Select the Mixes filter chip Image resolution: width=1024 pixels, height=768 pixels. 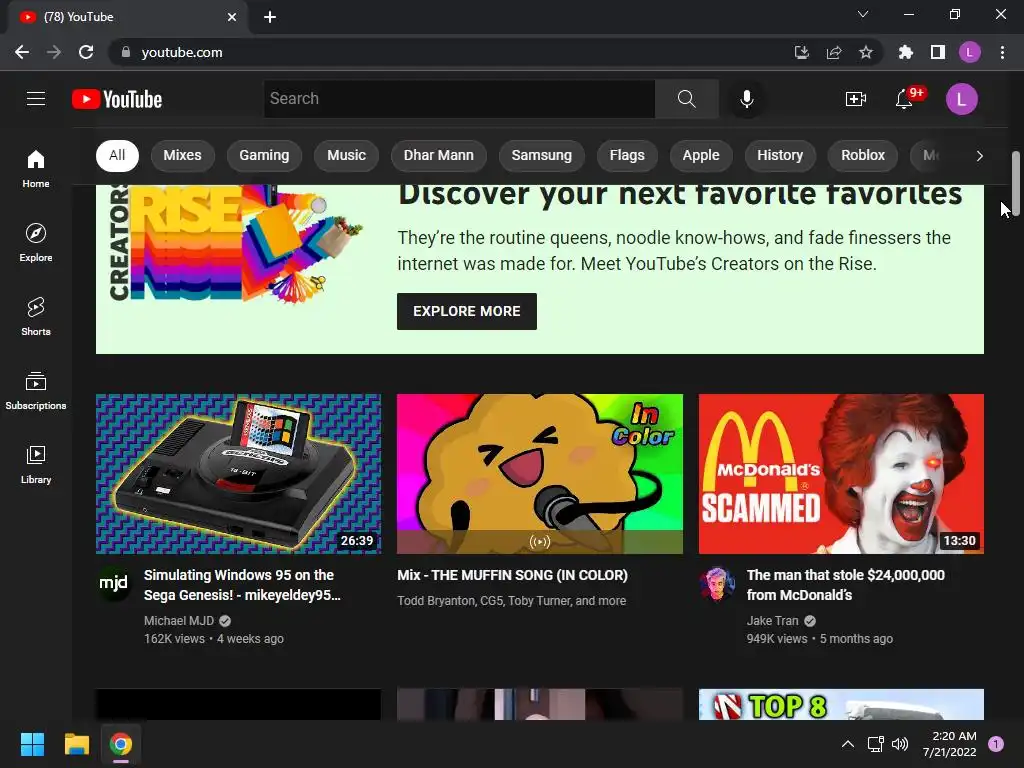182,155
